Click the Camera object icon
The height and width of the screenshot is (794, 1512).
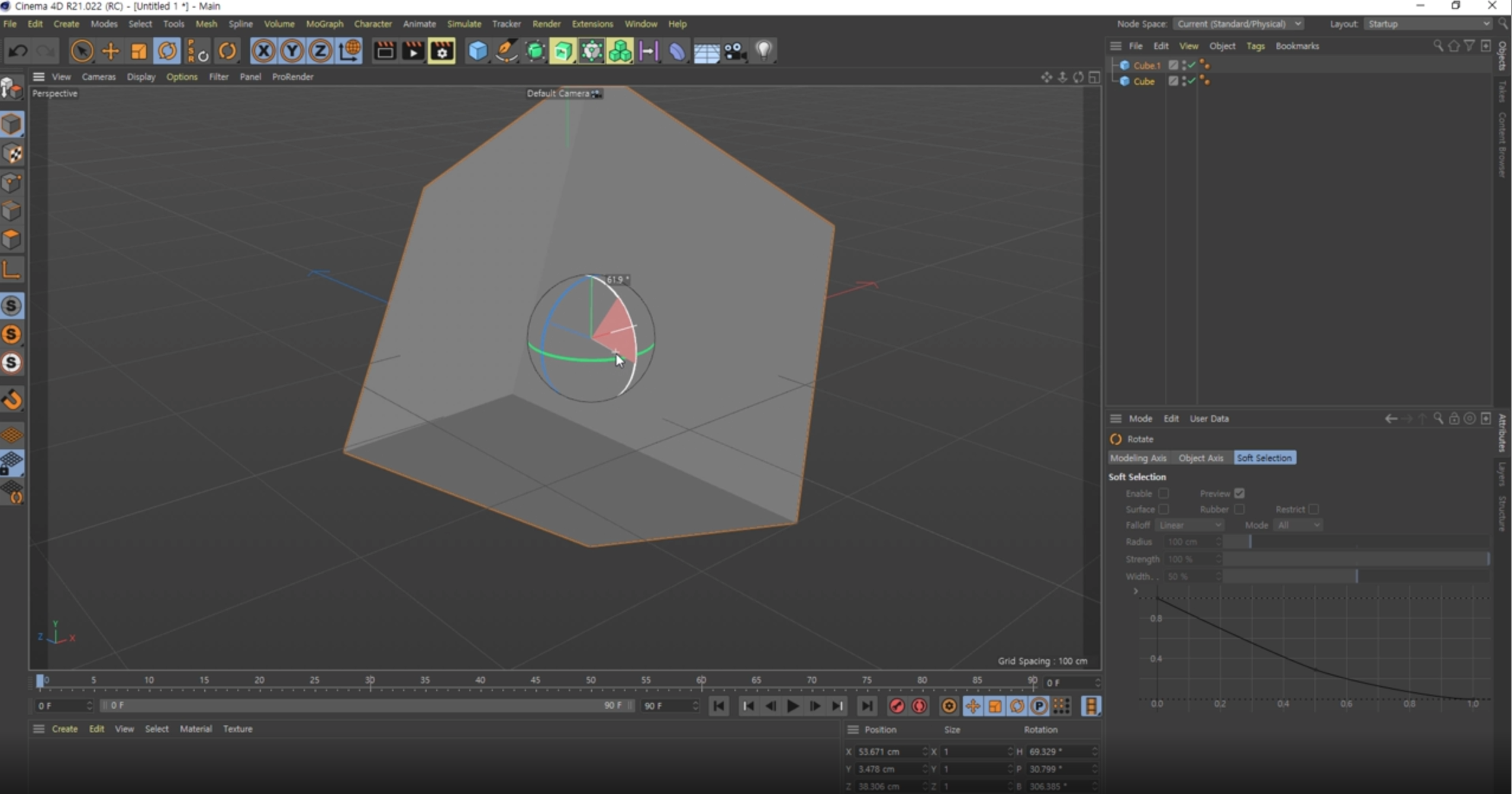point(735,52)
